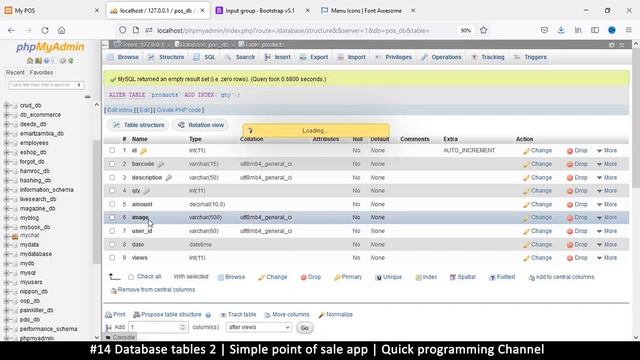Open the Operations tab
The image size is (640, 360).
point(442,57)
